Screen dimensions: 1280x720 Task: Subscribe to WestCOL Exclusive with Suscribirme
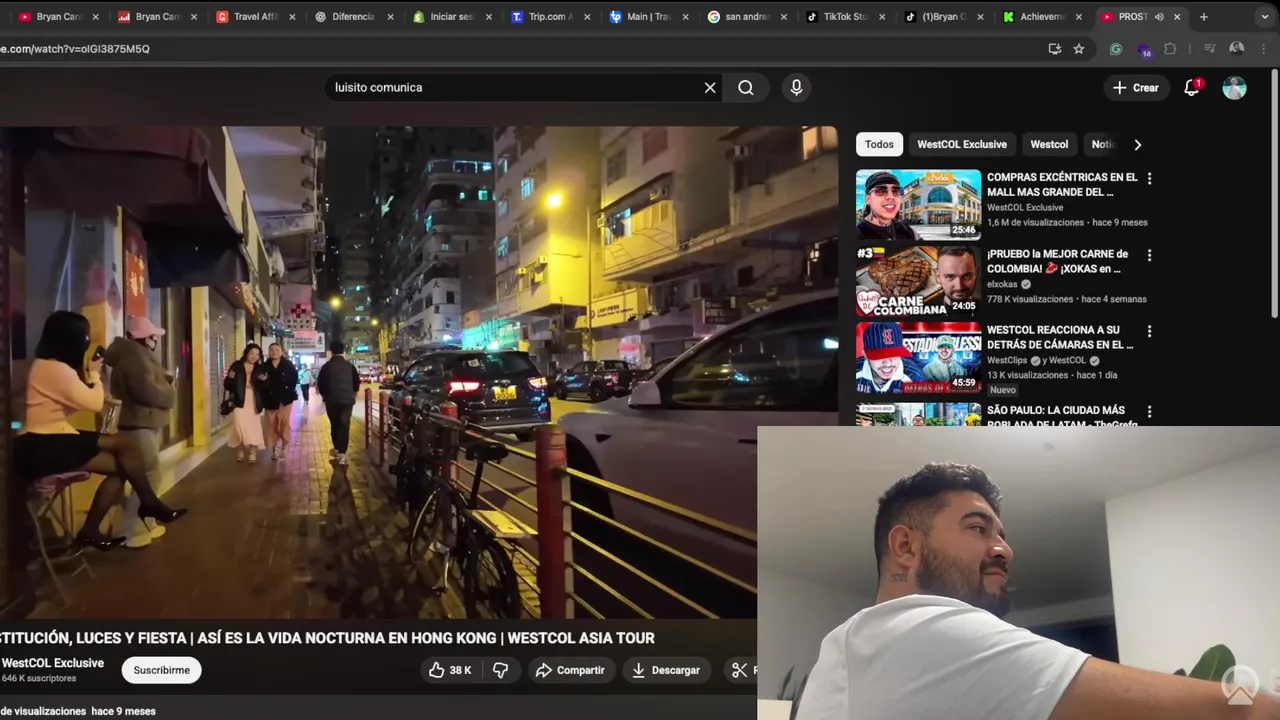pos(161,670)
